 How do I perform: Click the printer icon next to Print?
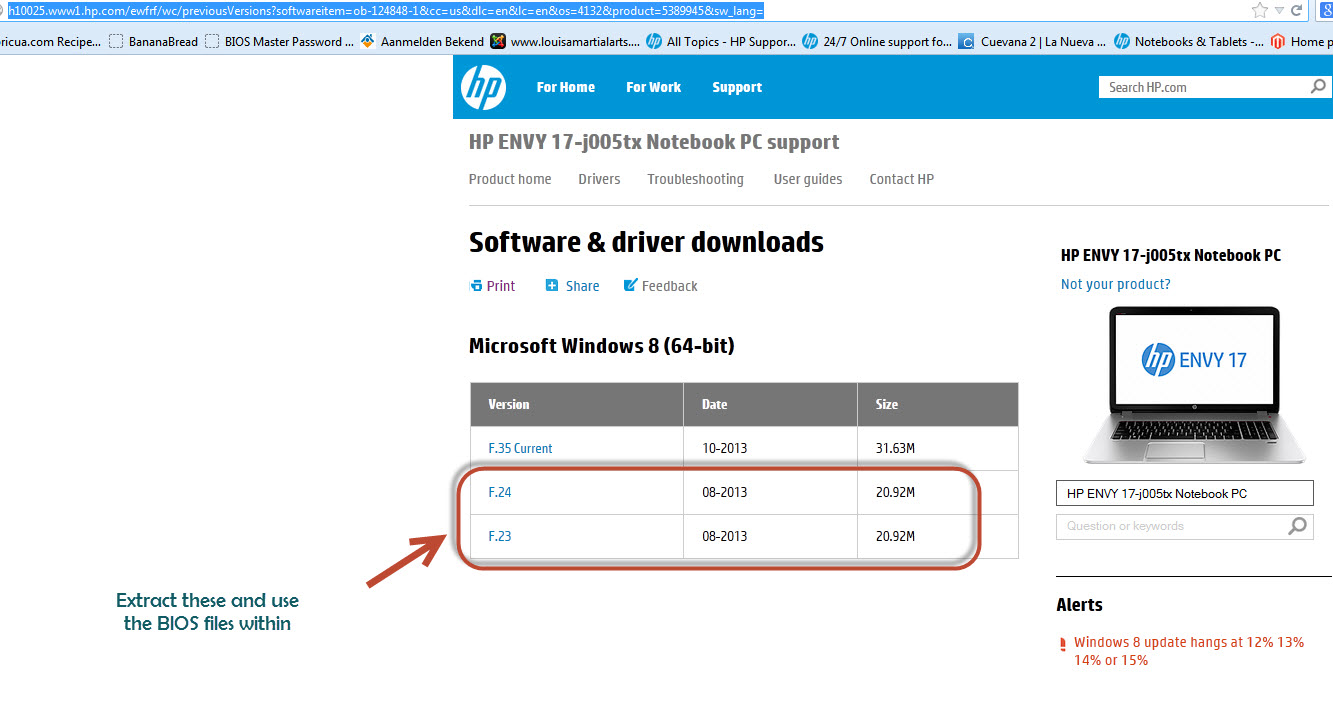pos(476,286)
